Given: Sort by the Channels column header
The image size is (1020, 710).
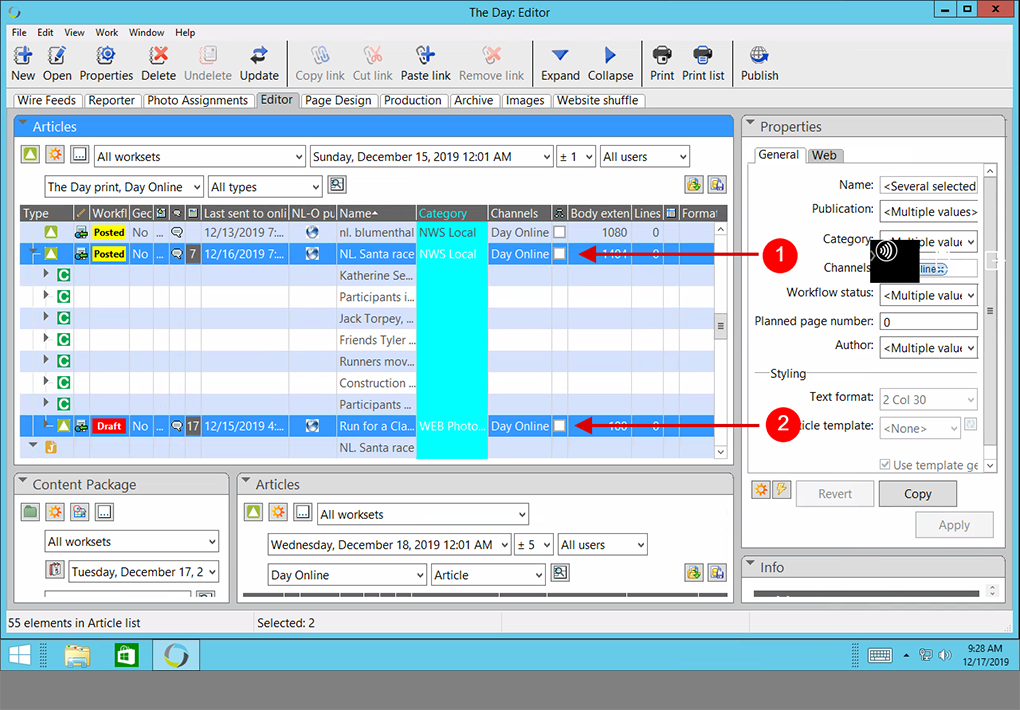Looking at the screenshot, I should pos(519,213).
